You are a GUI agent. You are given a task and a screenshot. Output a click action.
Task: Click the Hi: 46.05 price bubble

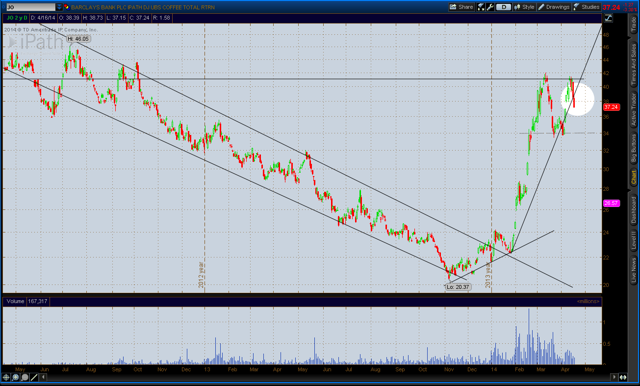click(78, 39)
